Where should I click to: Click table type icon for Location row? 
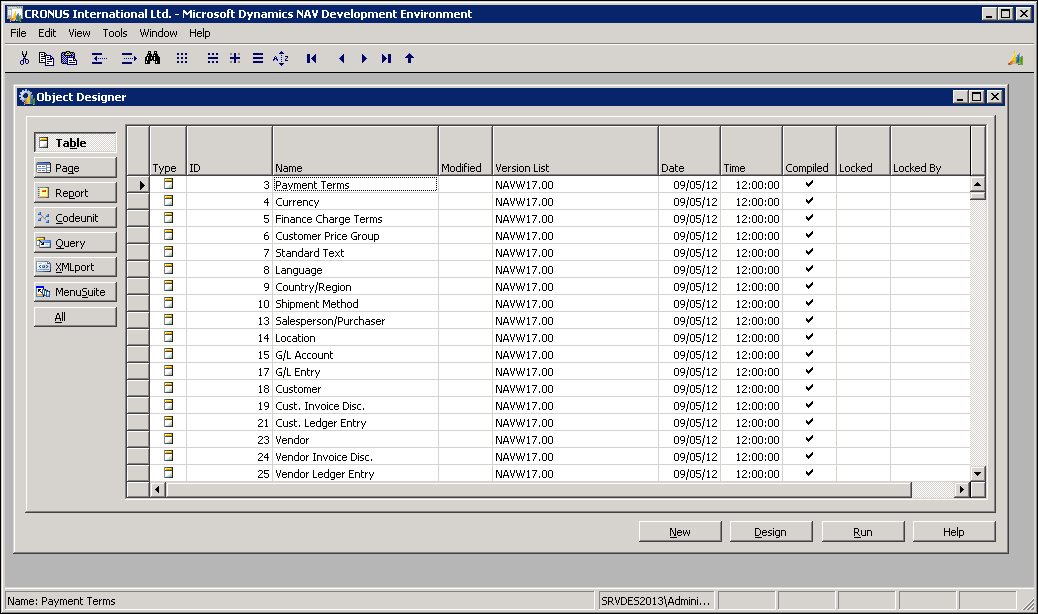[x=168, y=337]
